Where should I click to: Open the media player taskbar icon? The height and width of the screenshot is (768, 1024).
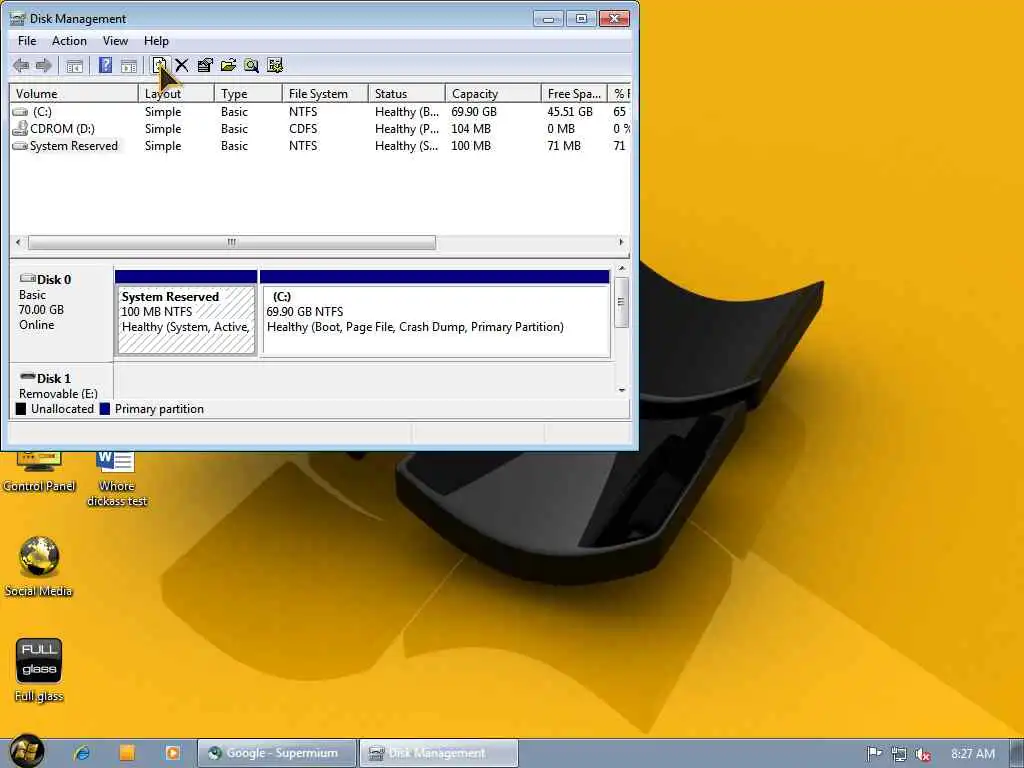point(172,753)
